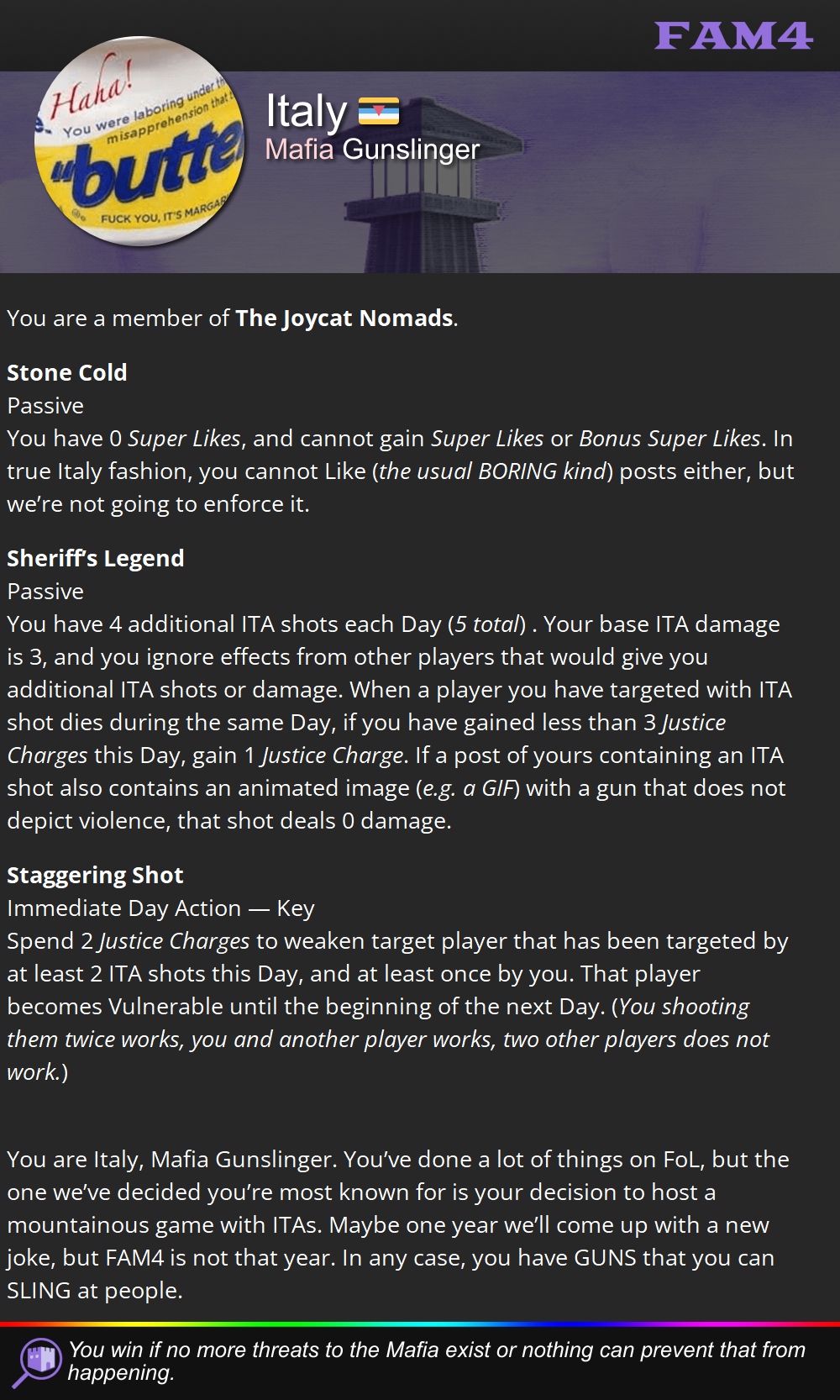Click the Italy player name heading
This screenshot has height=1400, width=840.
click(306, 111)
